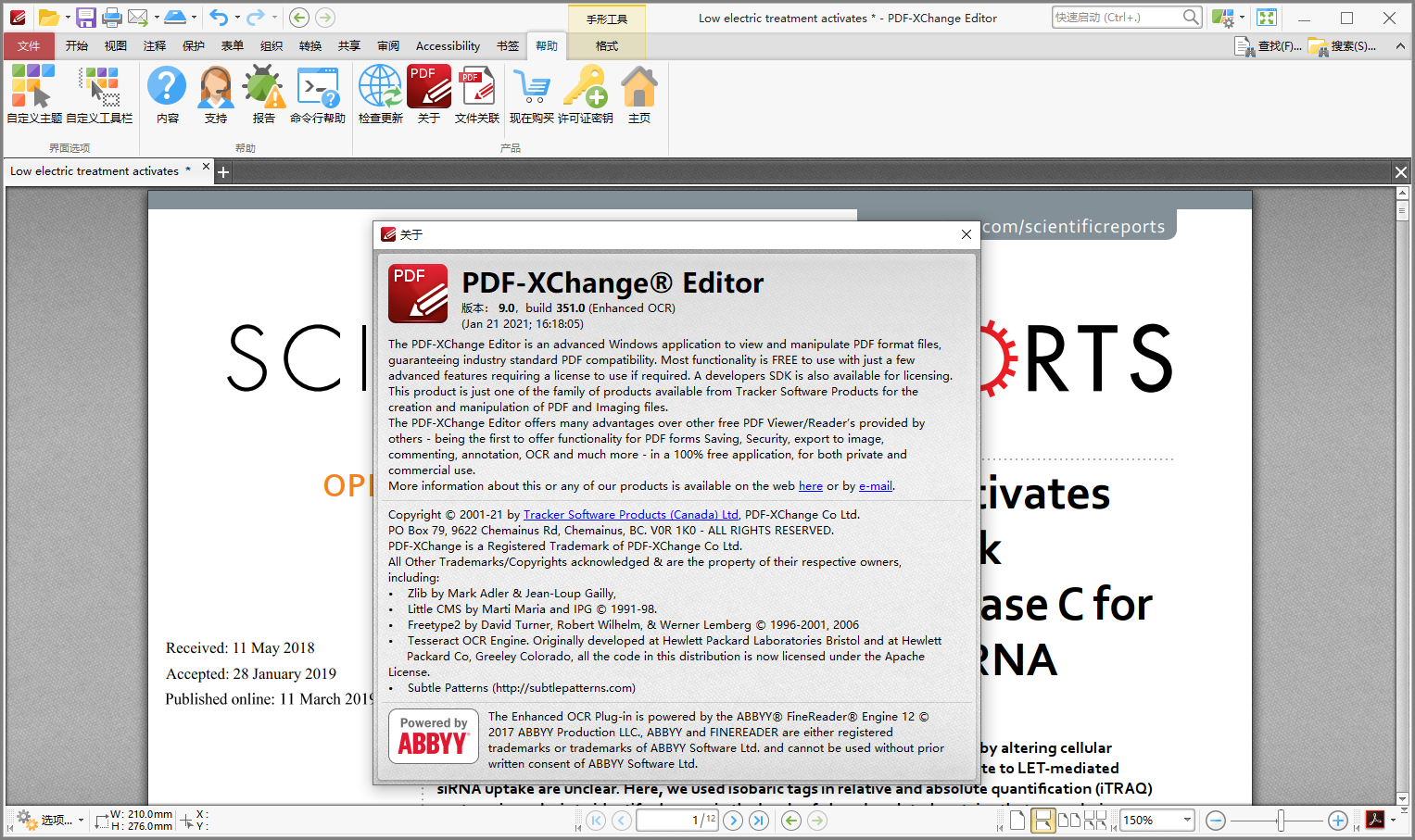
Task: Click Check for Updates (检查更新)
Action: (x=380, y=94)
